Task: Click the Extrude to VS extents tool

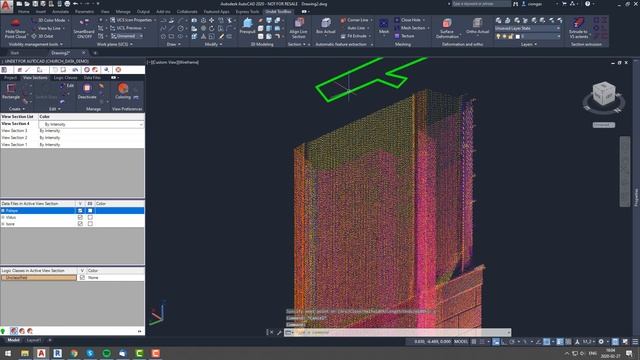Action: point(578,28)
